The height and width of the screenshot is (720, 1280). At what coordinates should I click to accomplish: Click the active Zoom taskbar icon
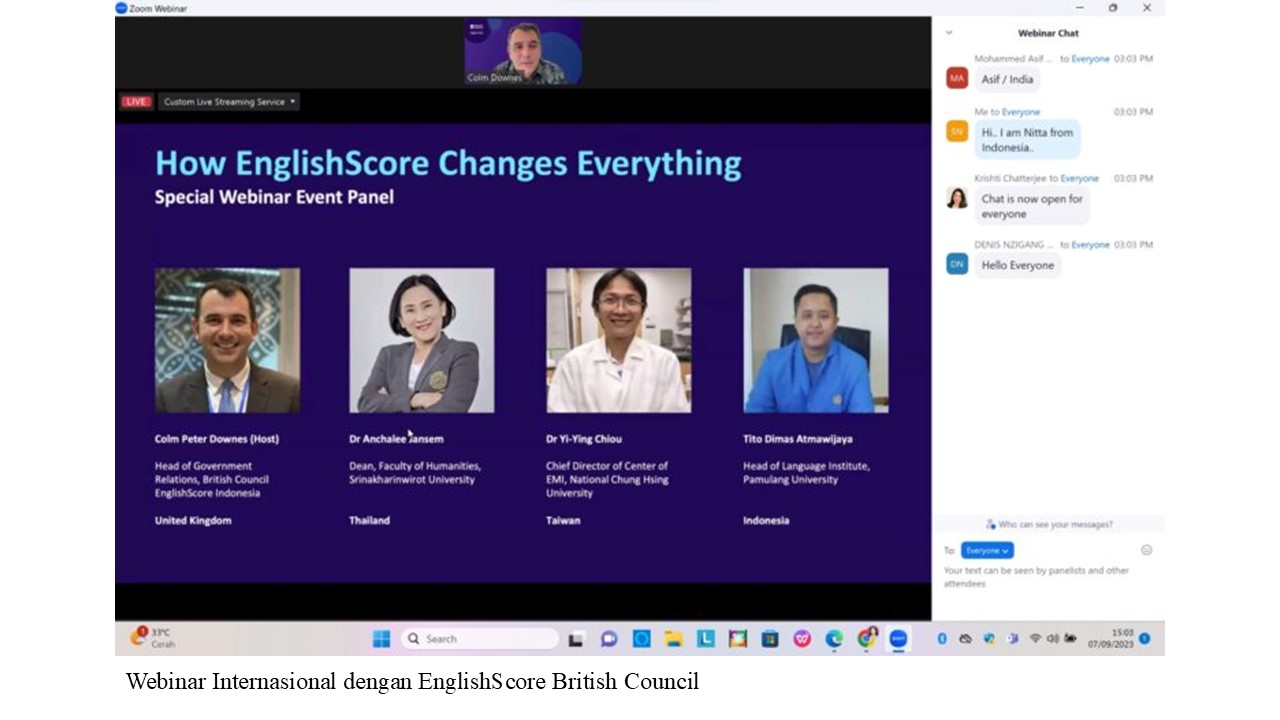(x=898, y=639)
